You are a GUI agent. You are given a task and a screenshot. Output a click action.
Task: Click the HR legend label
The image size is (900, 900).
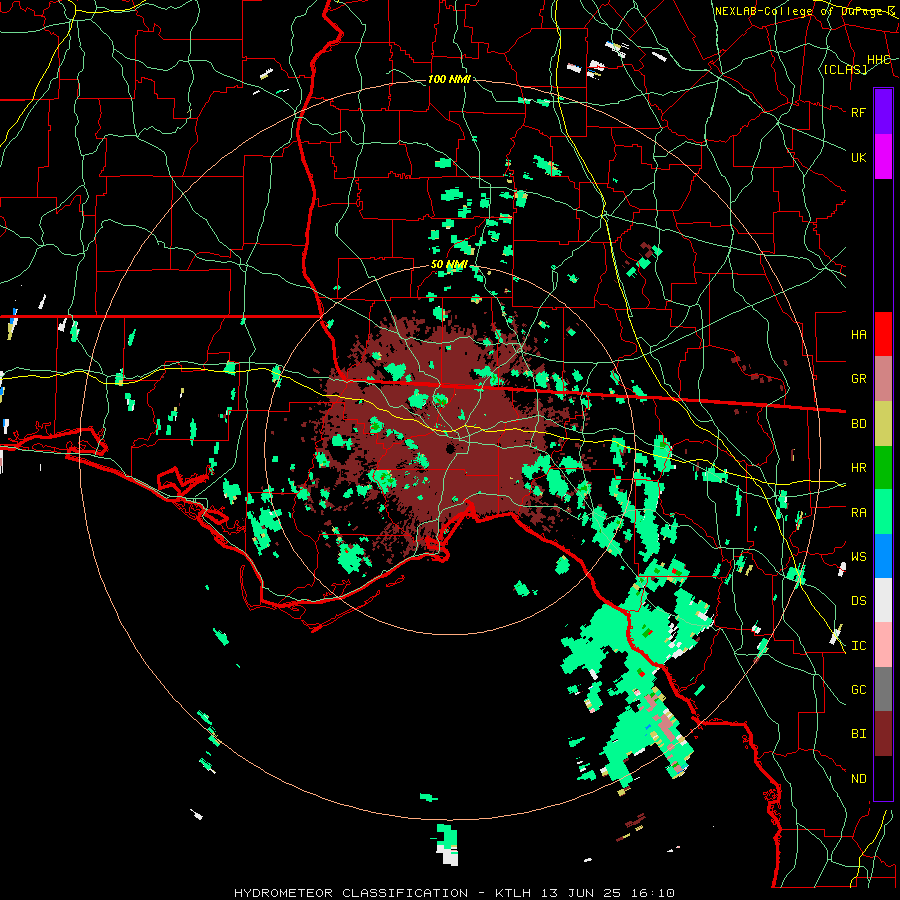coord(859,468)
